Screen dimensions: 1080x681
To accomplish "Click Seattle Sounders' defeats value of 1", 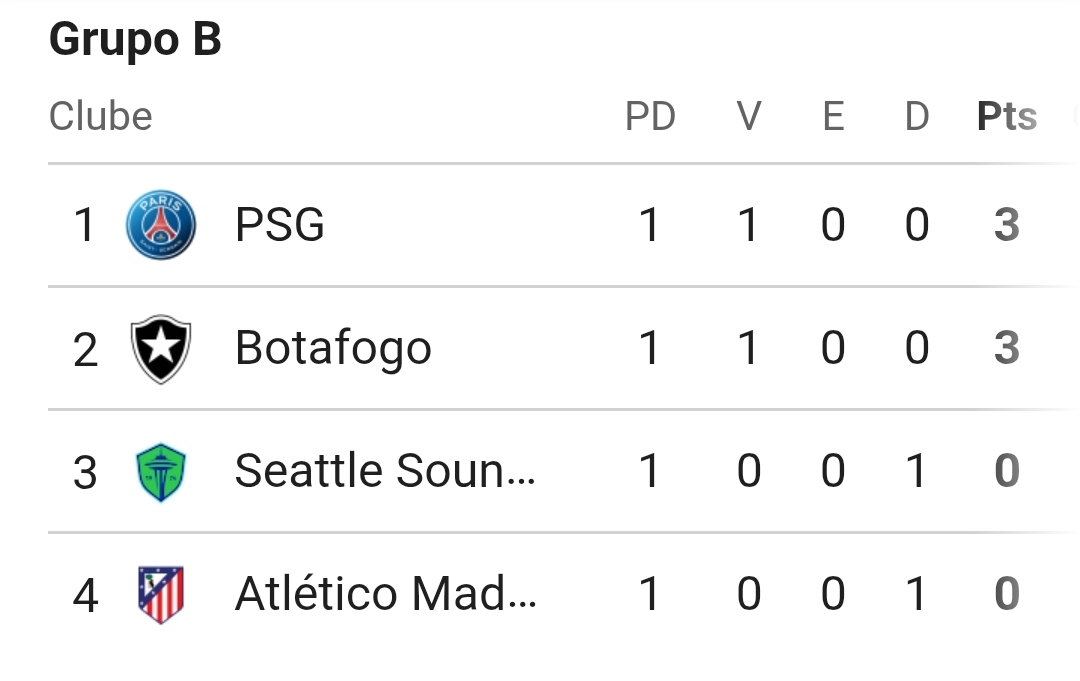I will (917, 471).
